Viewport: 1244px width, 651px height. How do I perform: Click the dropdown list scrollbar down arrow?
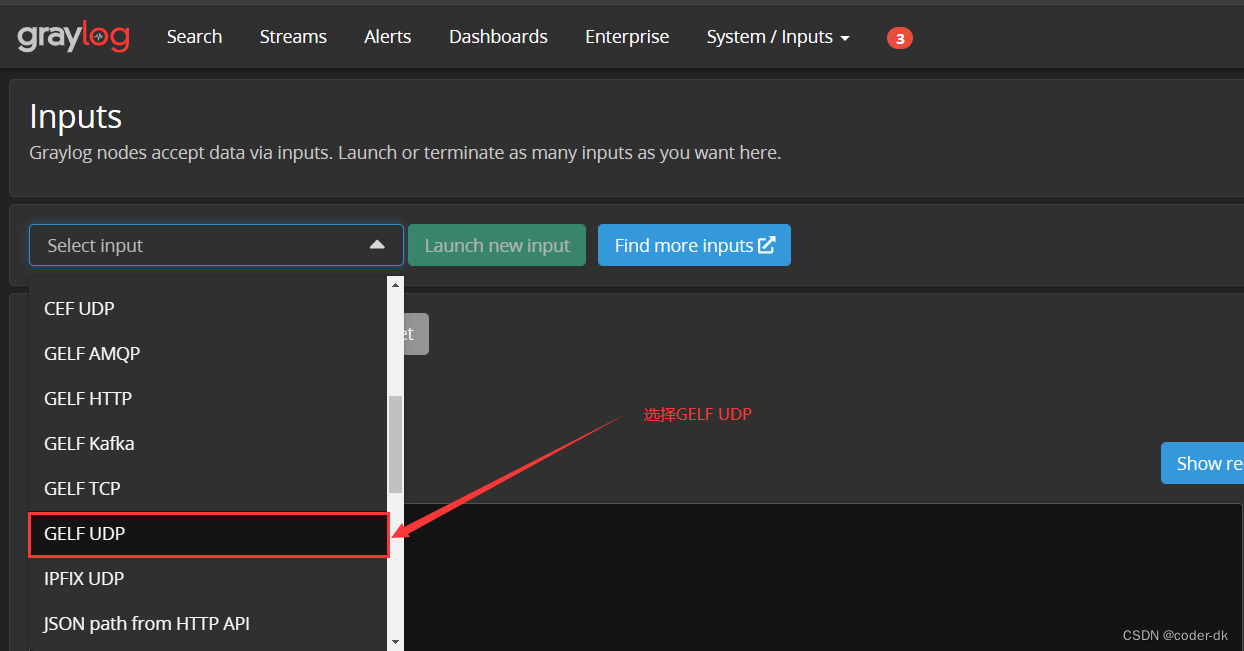tap(395, 641)
